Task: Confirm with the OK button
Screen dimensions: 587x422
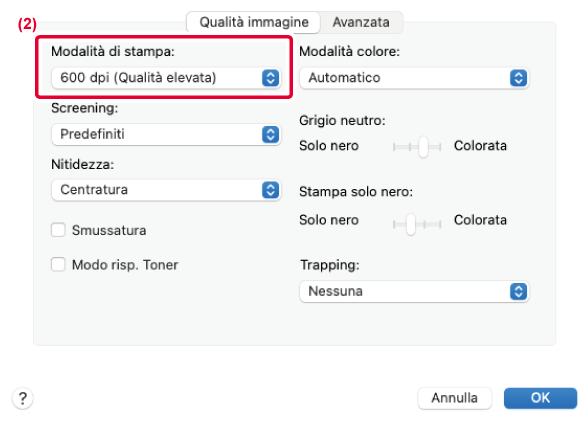Action: [540, 398]
